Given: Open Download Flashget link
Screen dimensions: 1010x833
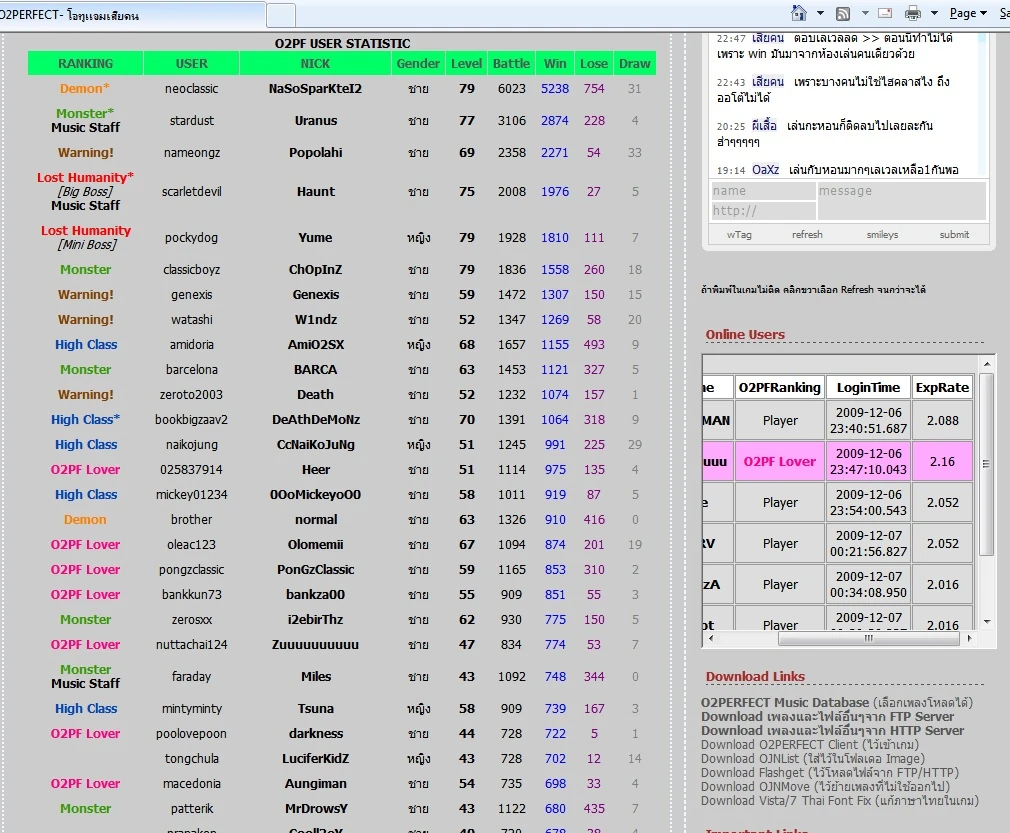Looking at the screenshot, I should pos(830,772).
